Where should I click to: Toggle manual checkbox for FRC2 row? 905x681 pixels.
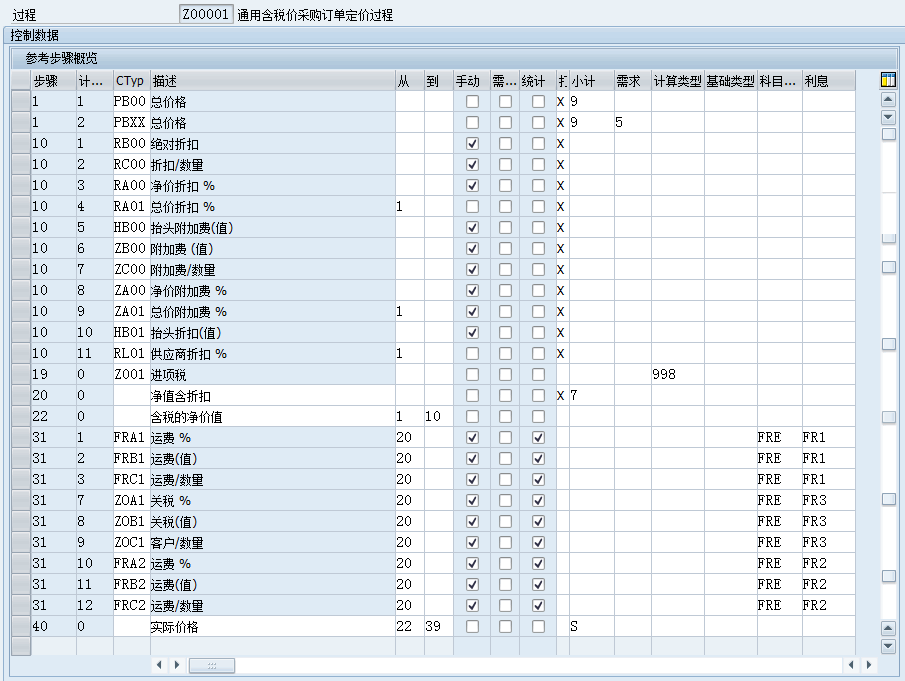(472, 605)
